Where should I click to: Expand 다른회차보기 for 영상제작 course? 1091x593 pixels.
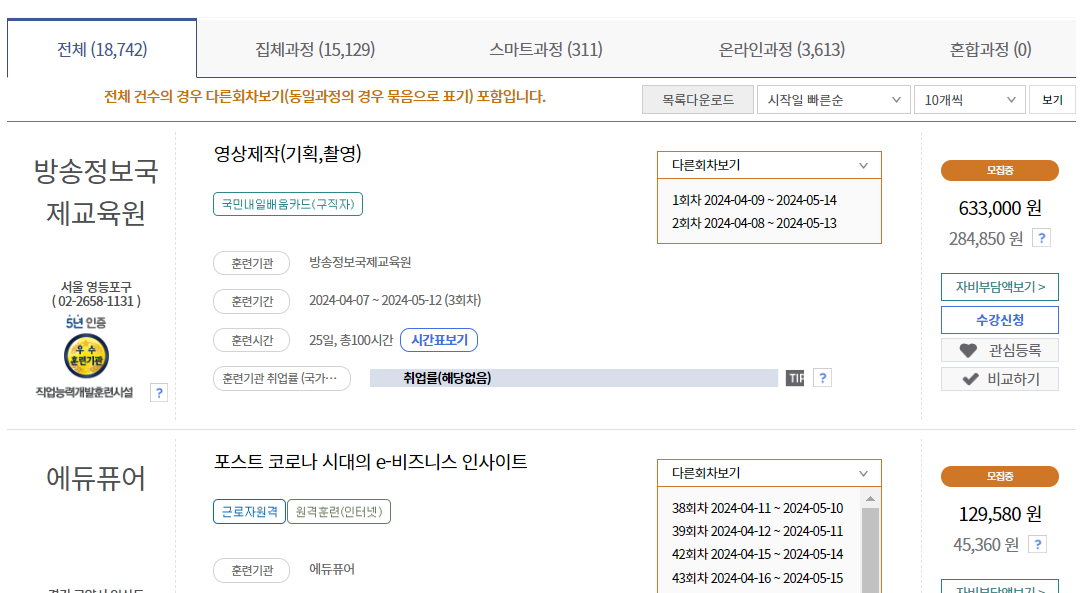tap(769, 165)
